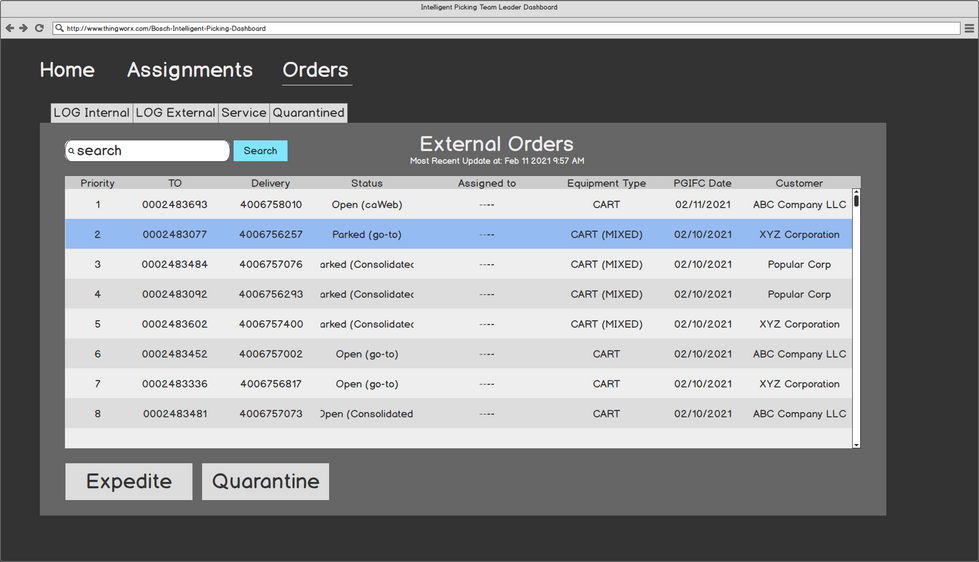Click ABC Company LLC in priority 1 row

tap(800, 205)
